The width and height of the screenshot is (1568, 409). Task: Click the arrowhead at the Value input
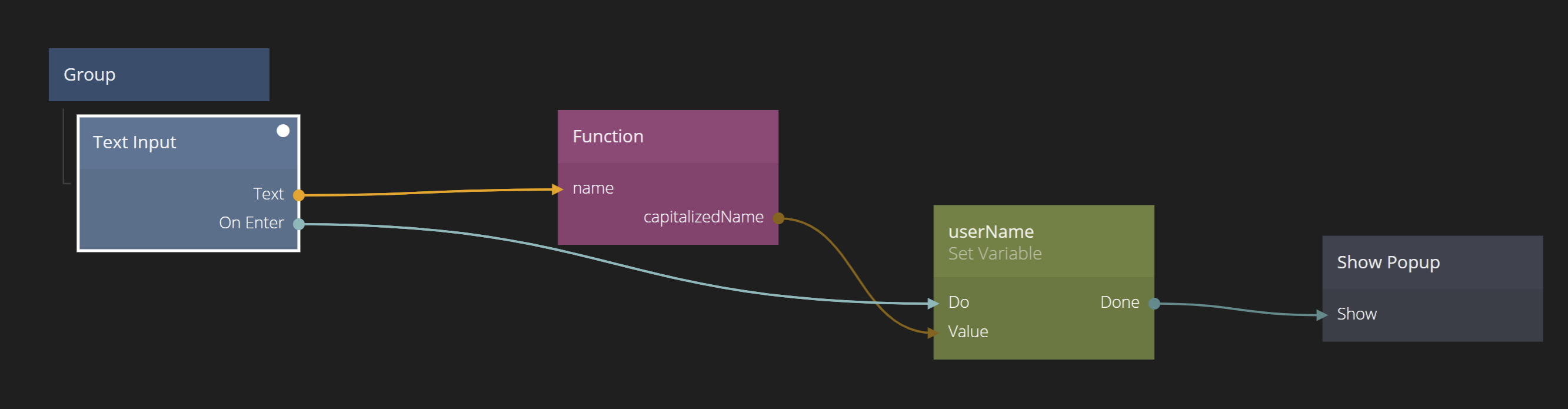[x=933, y=332]
